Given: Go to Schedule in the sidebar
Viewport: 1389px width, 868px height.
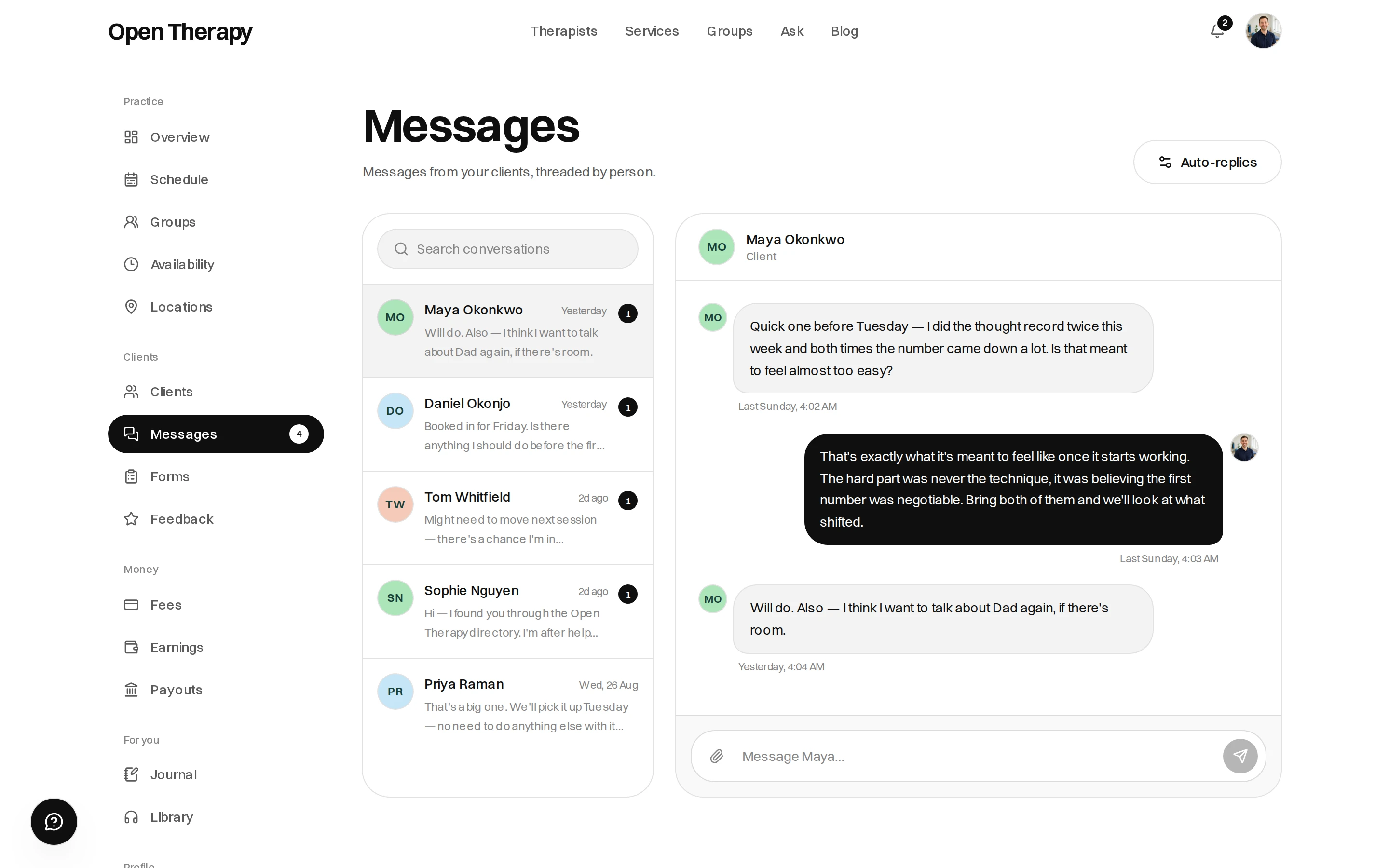Looking at the screenshot, I should pos(216,180).
